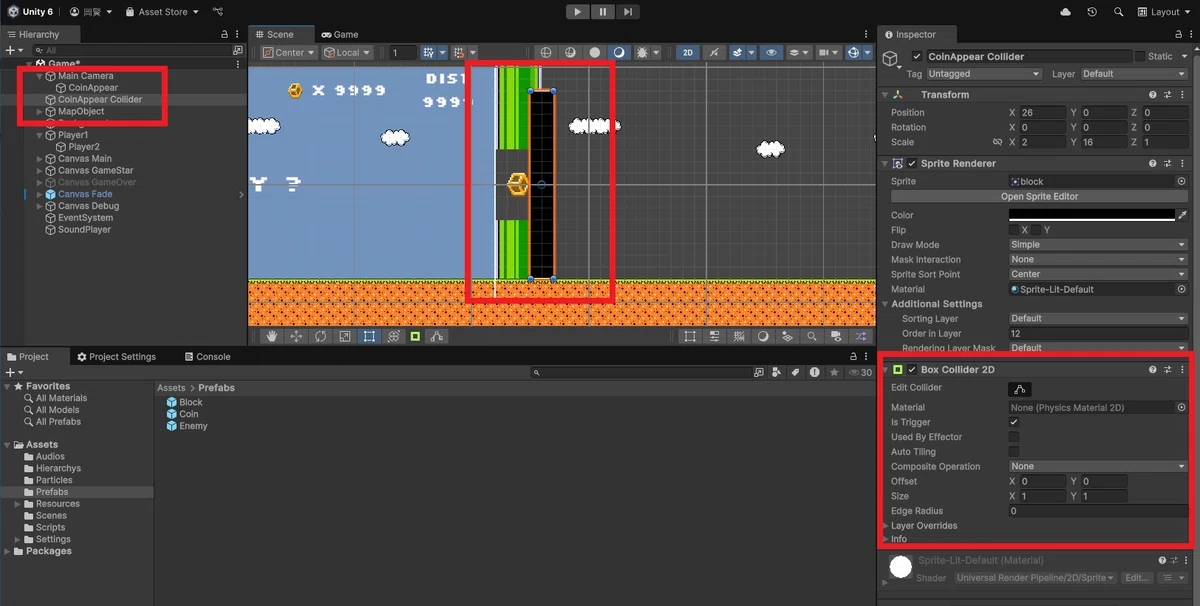Toggle the scene visibility eye icon

(x=769, y=52)
